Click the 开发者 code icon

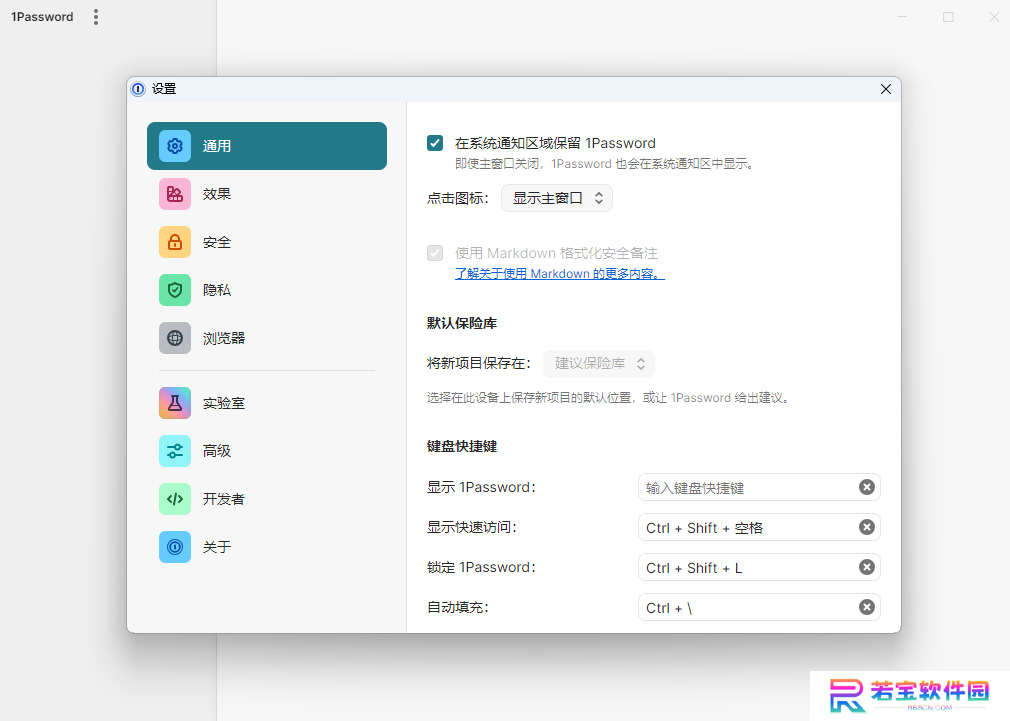point(175,499)
